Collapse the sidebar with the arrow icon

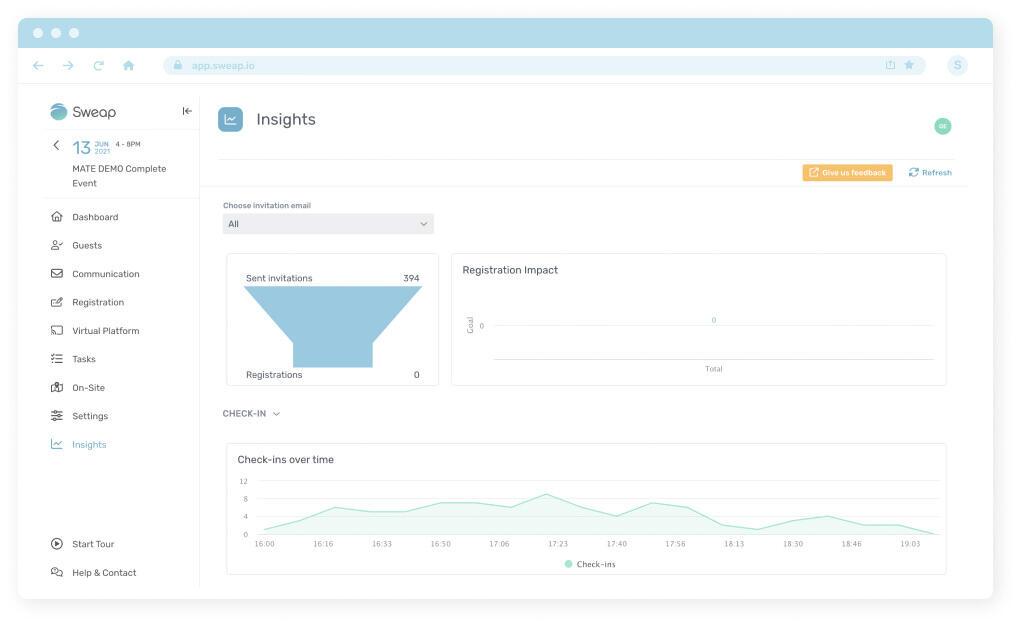(x=187, y=111)
